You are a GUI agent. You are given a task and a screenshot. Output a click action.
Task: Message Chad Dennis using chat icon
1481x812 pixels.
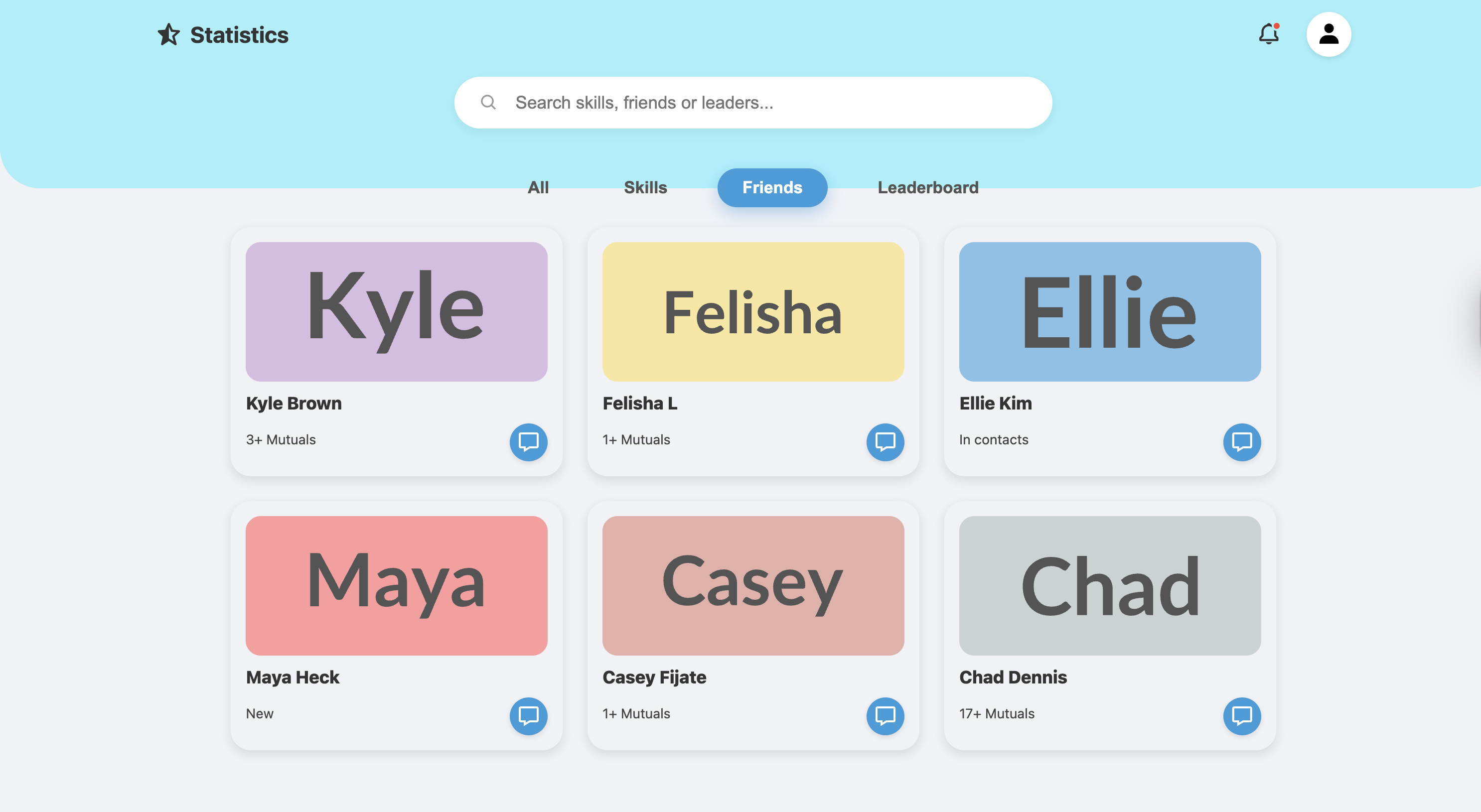tap(1241, 715)
